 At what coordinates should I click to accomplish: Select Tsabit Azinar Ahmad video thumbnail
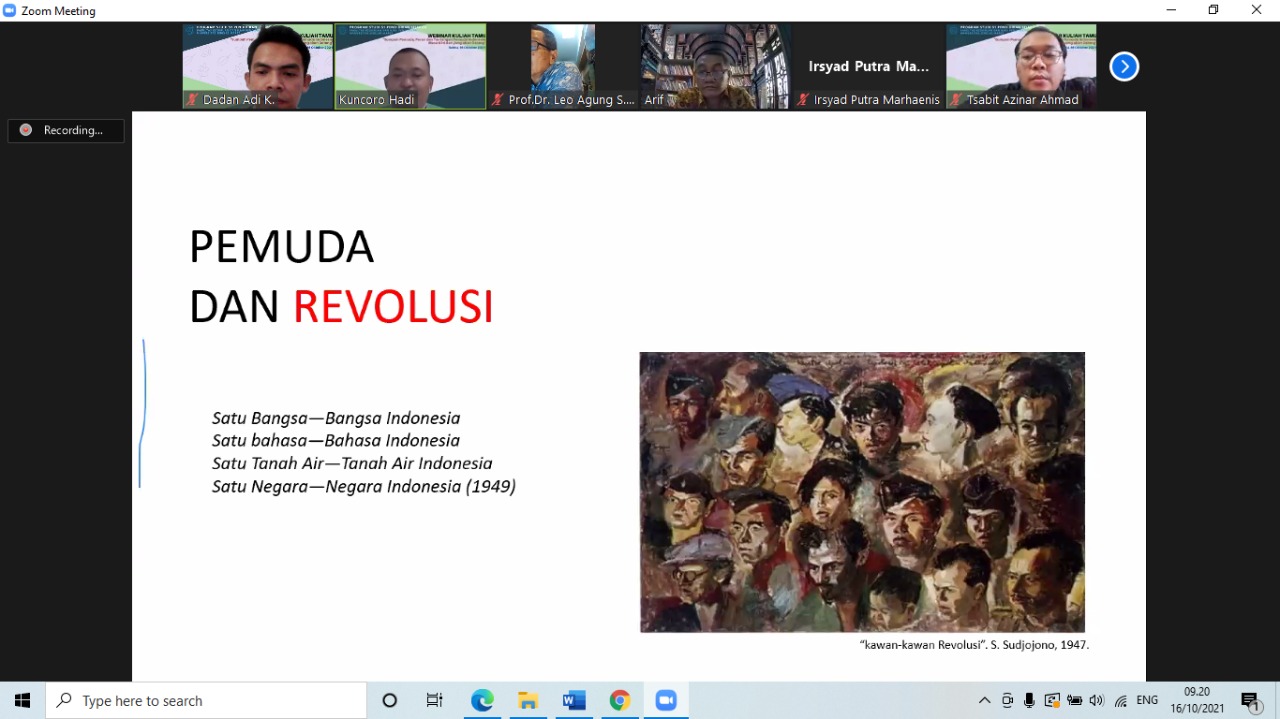pos(1021,66)
